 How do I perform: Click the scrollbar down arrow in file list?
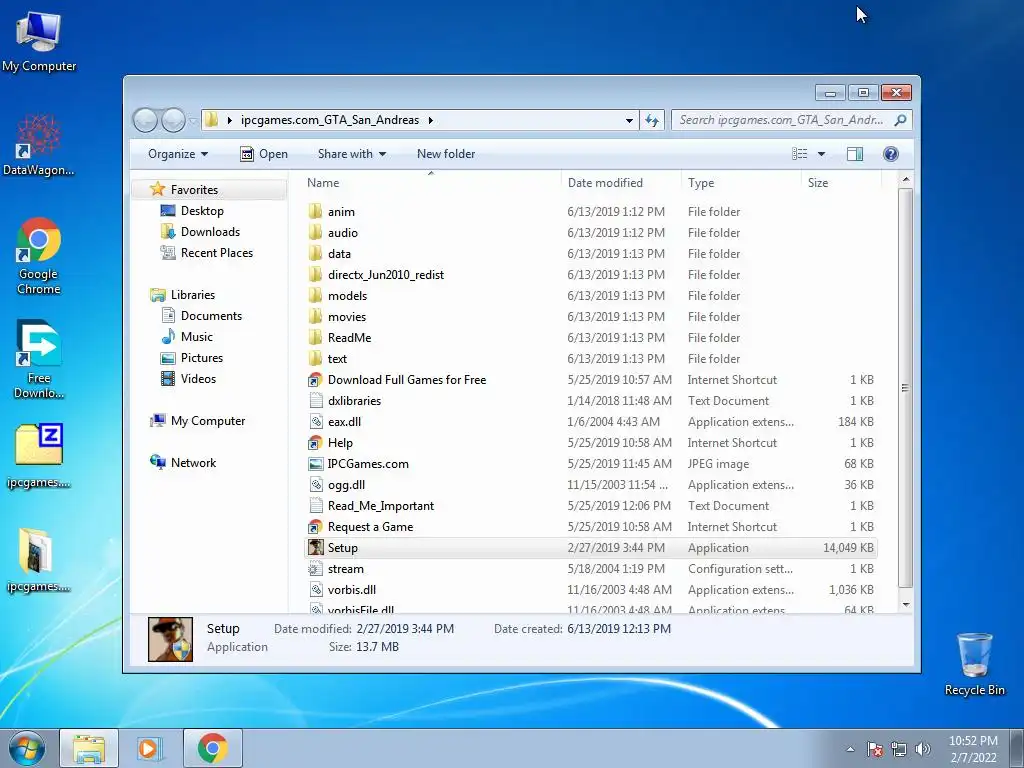tap(905, 605)
